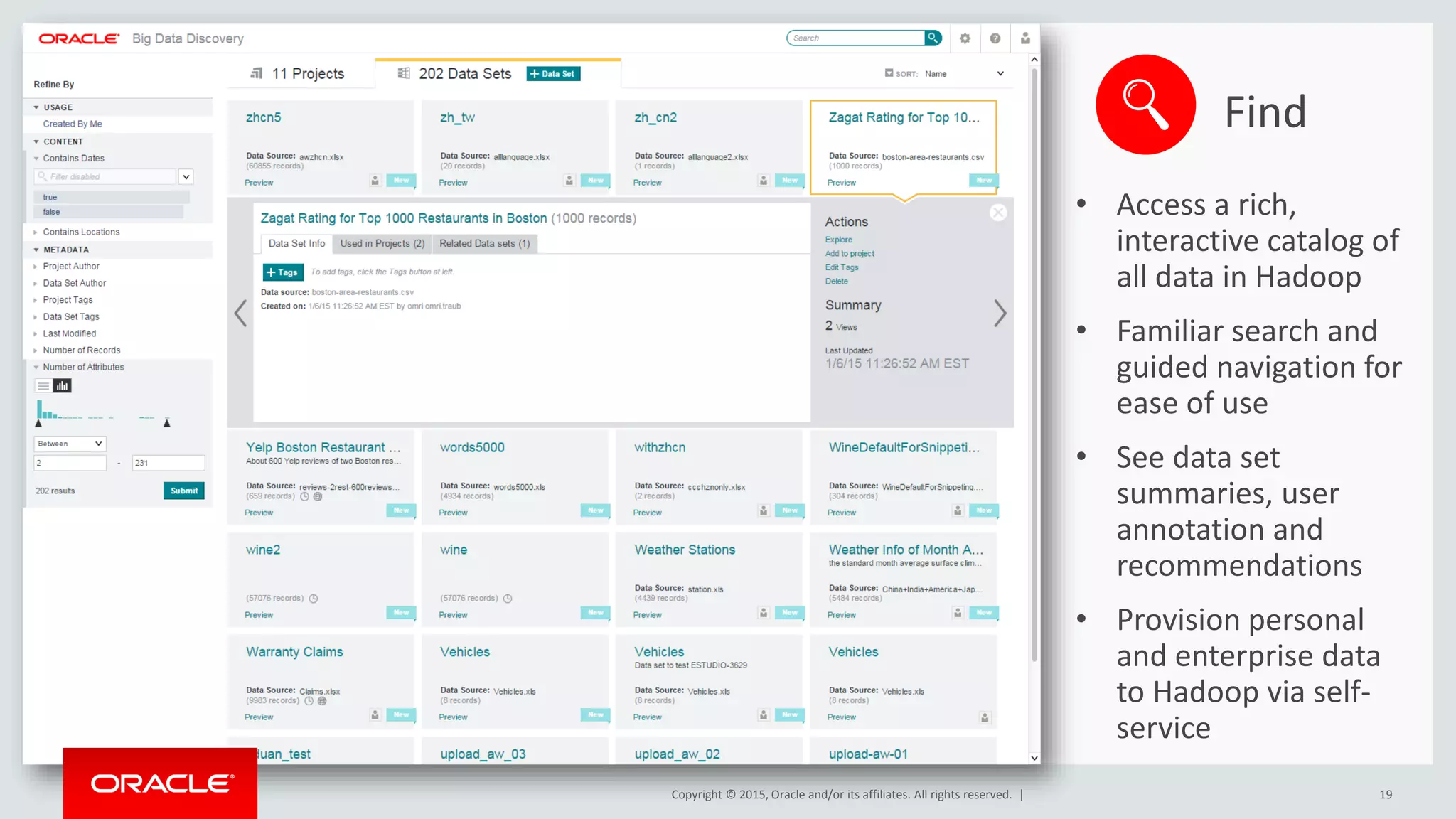This screenshot has height=819, width=1456.
Task: Open the SORT Name dropdown
Action: coord(964,73)
